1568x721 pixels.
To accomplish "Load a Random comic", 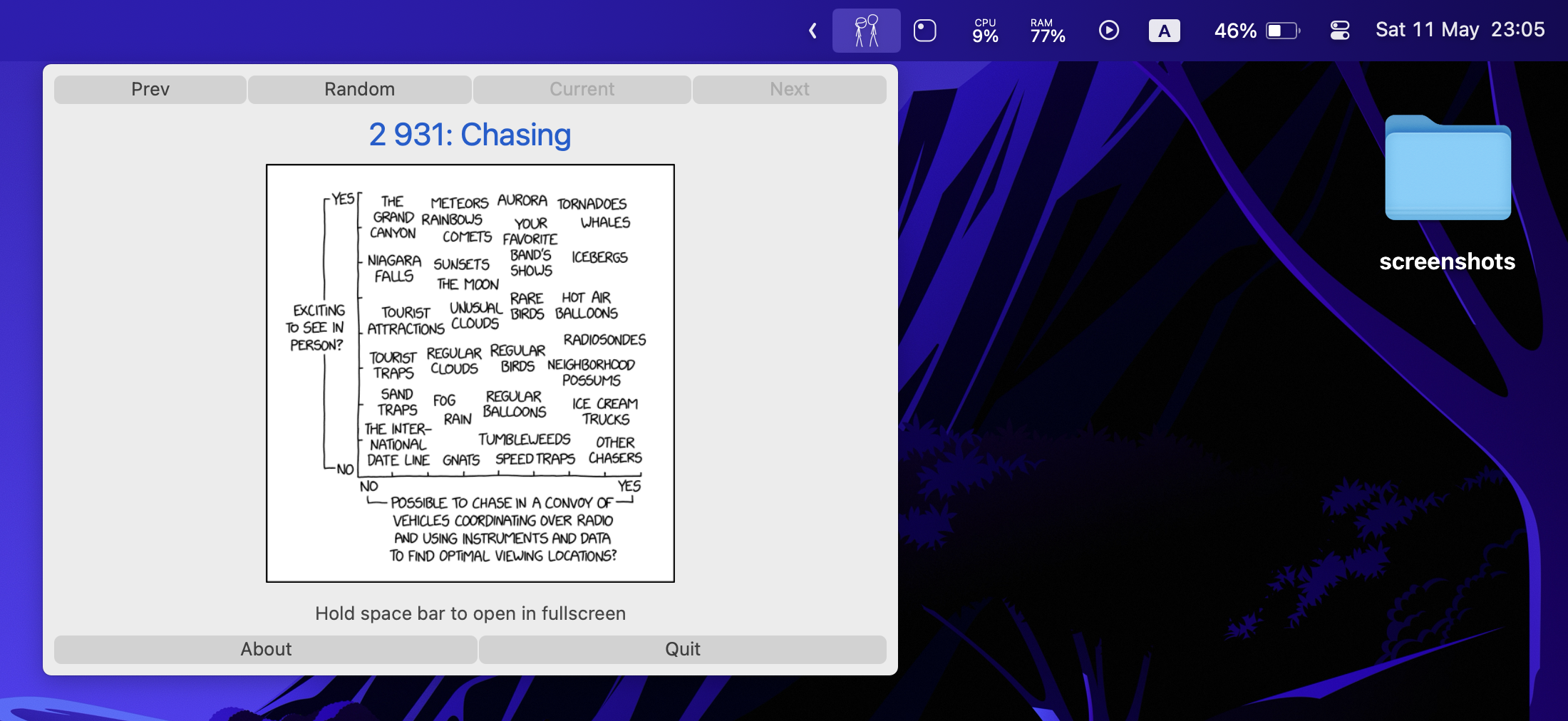I will coord(359,89).
